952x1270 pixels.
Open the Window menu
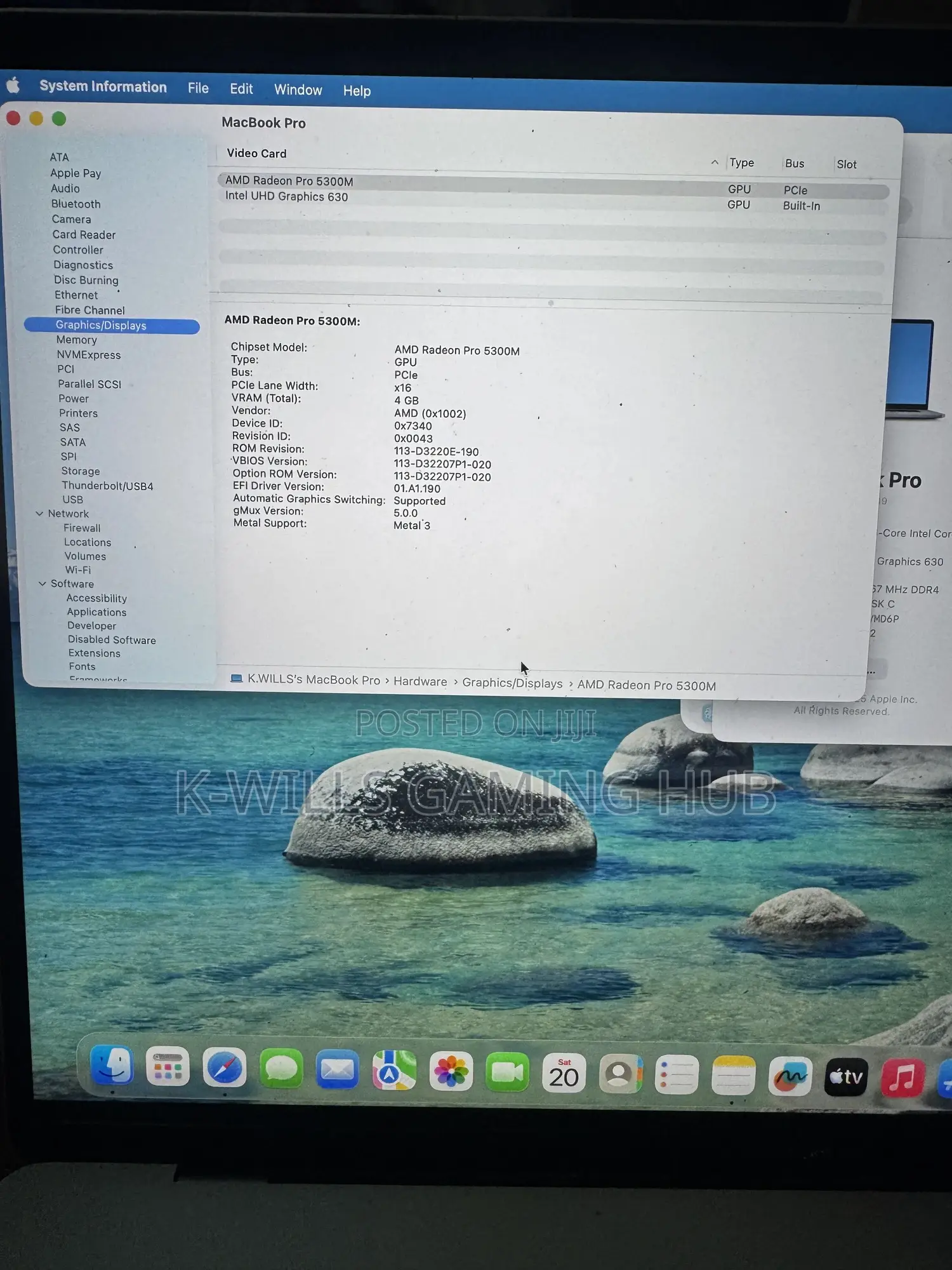pos(298,90)
